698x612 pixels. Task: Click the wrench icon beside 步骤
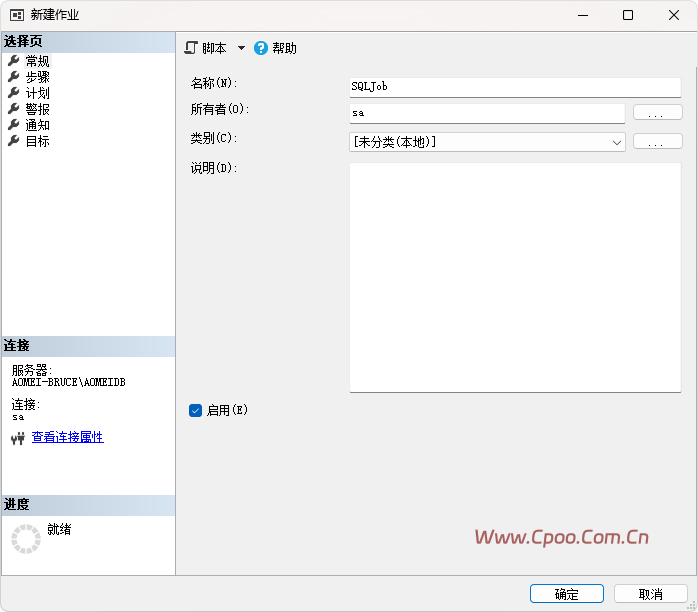[x=14, y=77]
